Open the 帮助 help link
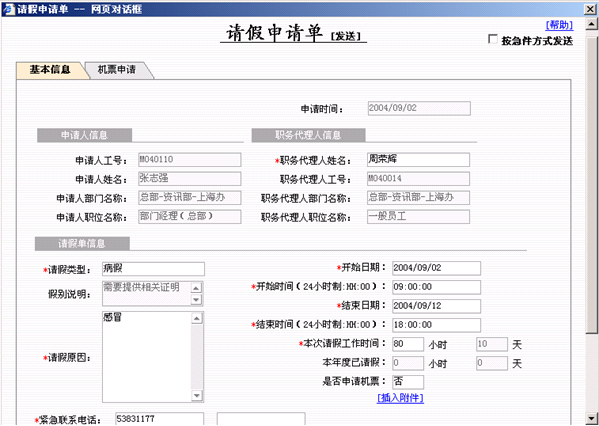 click(x=559, y=25)
